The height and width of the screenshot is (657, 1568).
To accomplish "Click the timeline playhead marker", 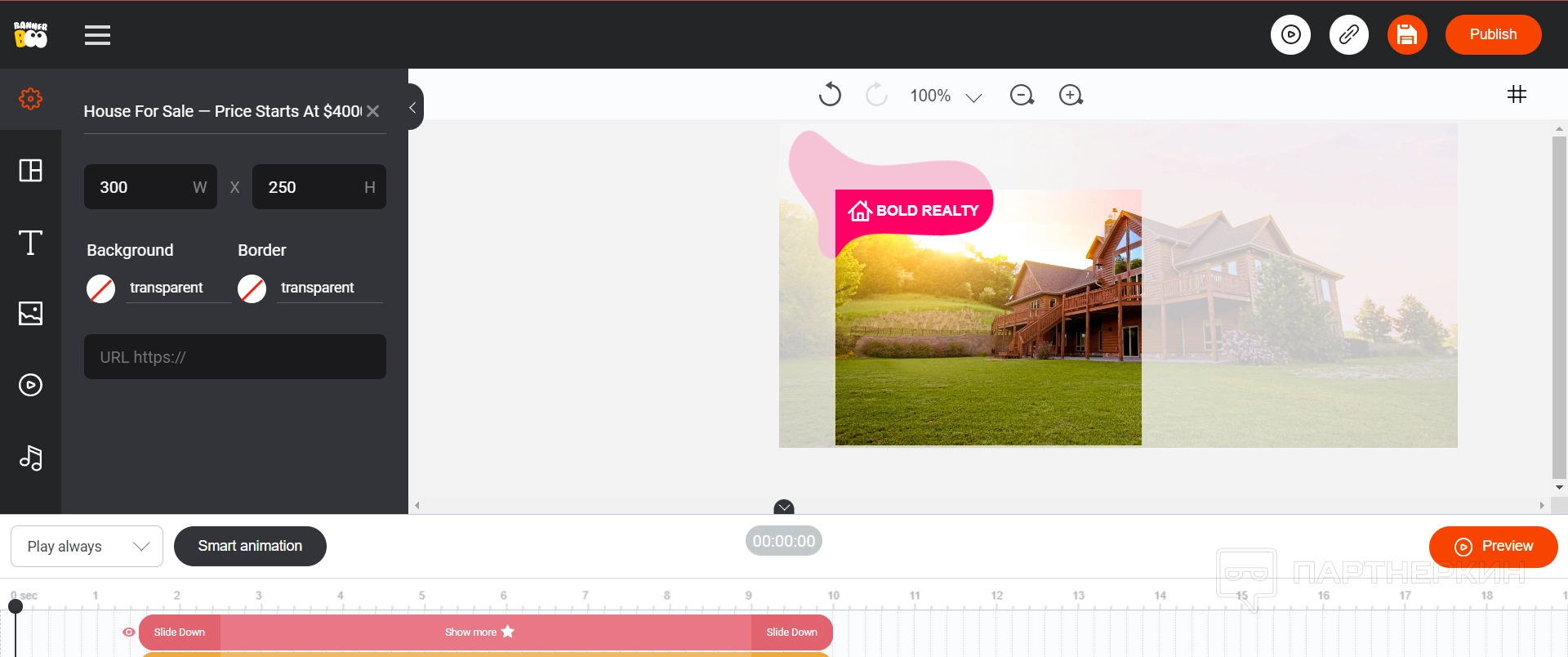I will tap(16, 606).
